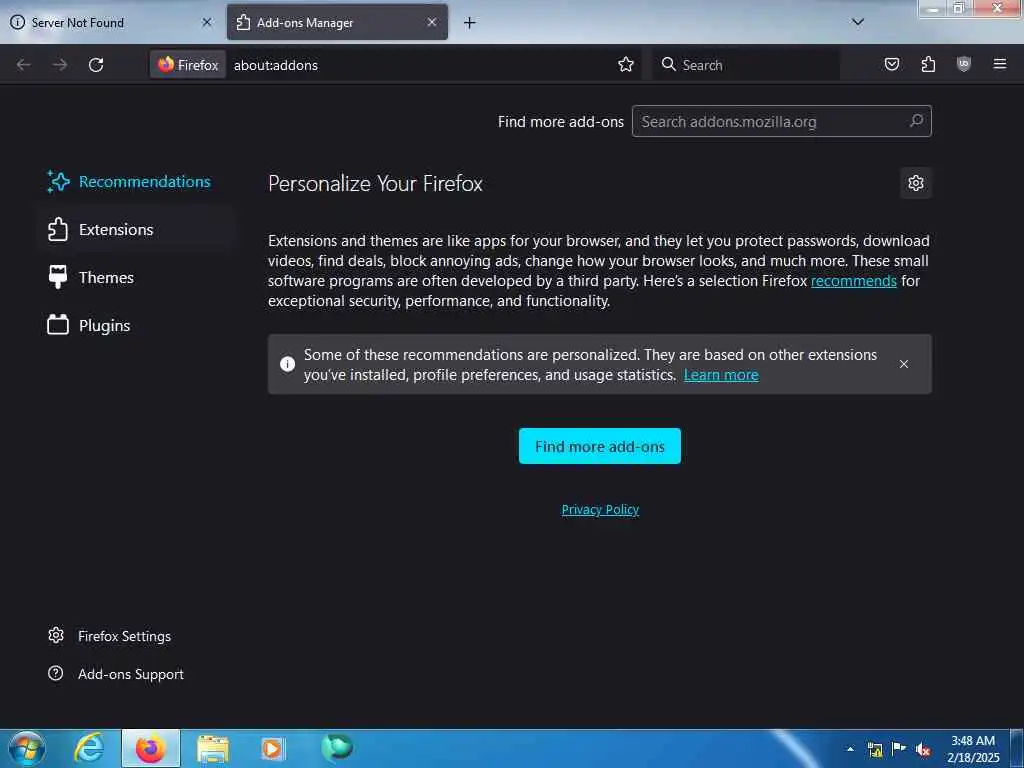Go forward one page

click(60, 65)
